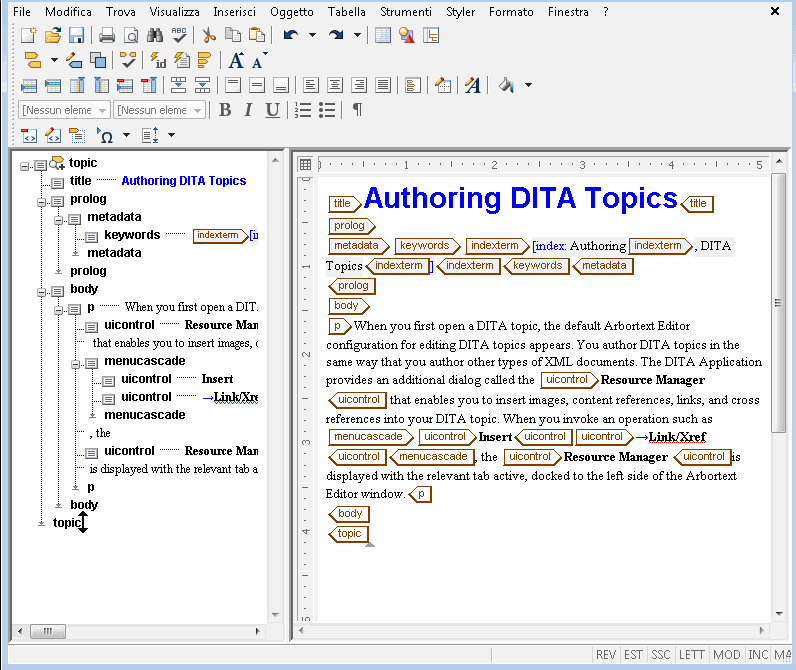Screen dimensions: 796x670
Task: Open the File menu
Action: 22,12
